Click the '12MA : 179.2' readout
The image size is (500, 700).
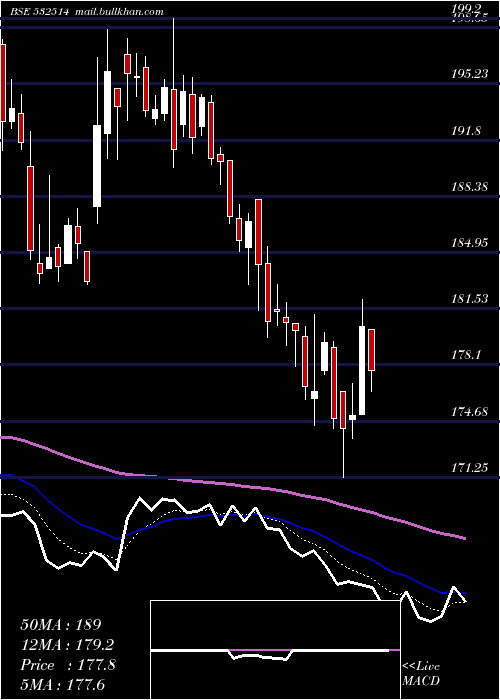(67, 645)
